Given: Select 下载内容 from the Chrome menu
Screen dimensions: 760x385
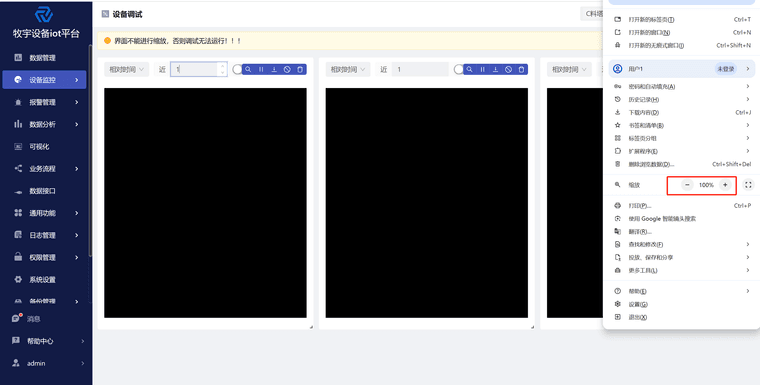Looking at the screenshot, I should pos(681,112).
